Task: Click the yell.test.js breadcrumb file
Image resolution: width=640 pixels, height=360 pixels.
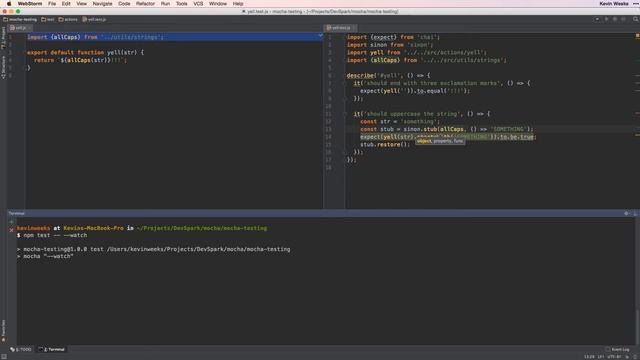Action: click(94, 19)
